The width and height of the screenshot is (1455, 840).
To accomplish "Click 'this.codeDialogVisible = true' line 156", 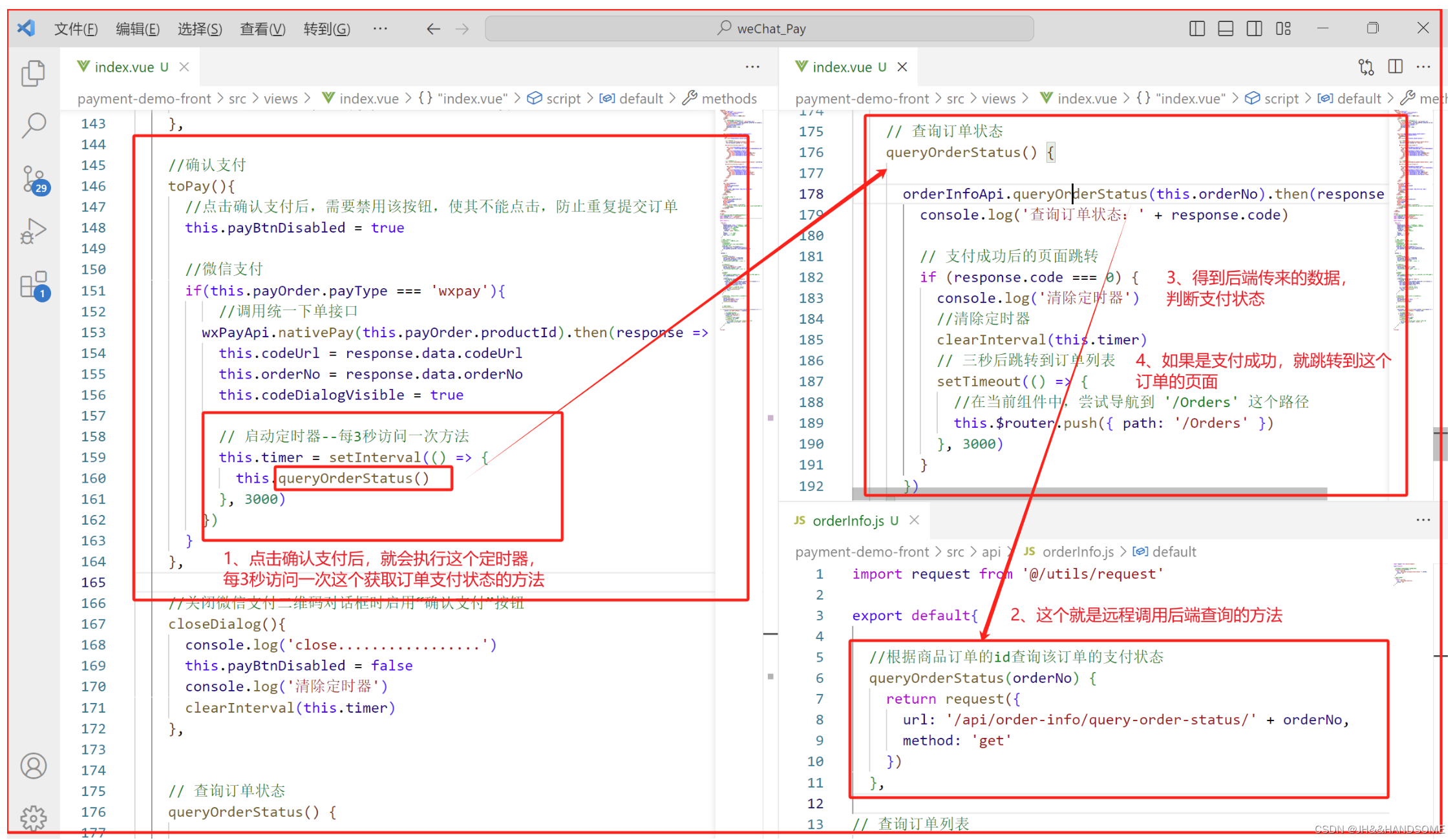I will (x=341, y=395).
